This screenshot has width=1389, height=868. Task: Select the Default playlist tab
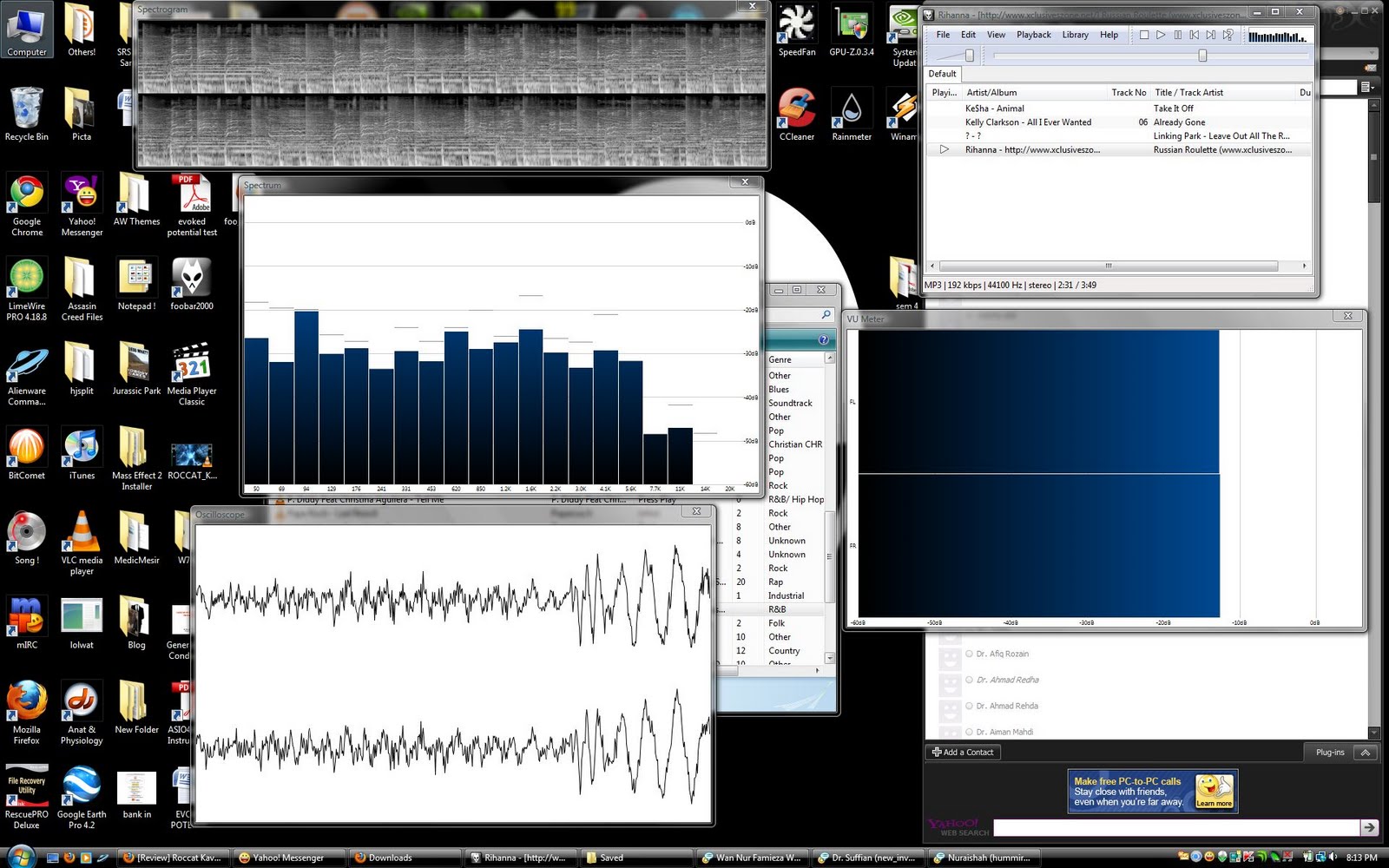pyautogui.click(x=942, y=74)
